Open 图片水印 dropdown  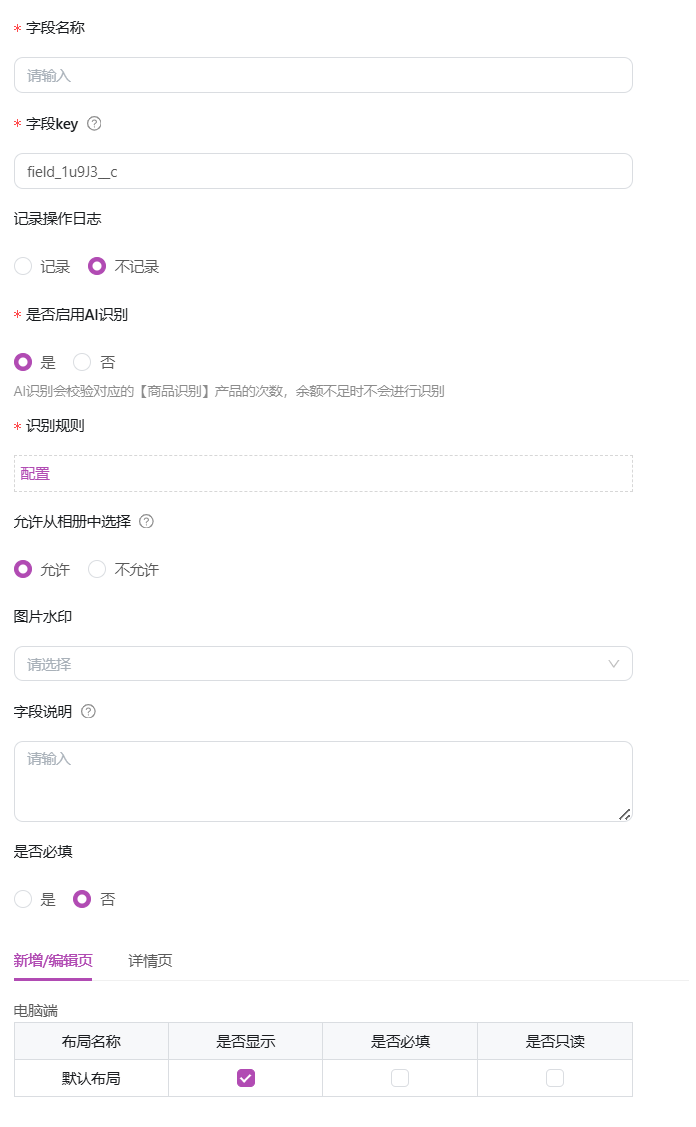324,664
